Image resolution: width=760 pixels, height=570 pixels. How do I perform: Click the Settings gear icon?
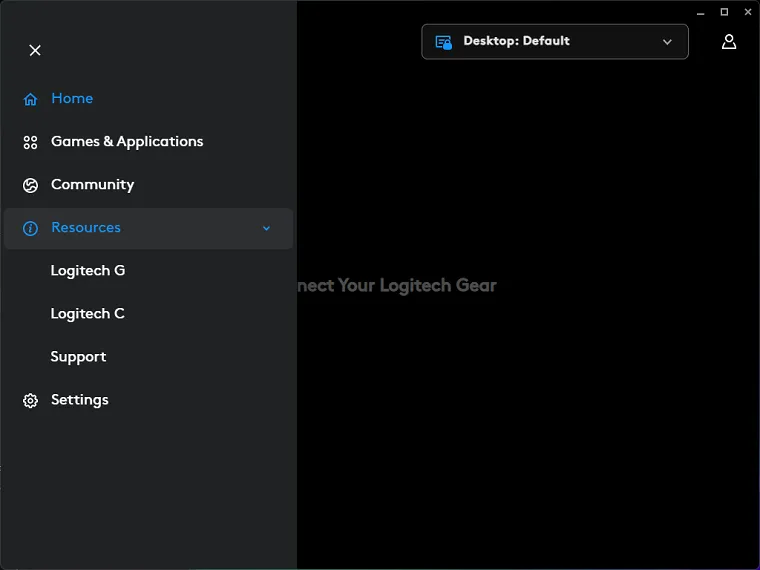[x=30, y=400]
